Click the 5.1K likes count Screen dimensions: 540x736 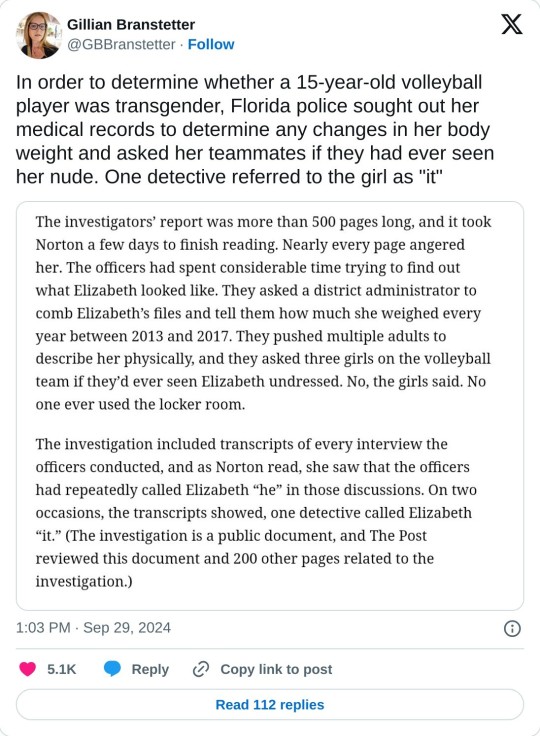pyautogui.click(x=62, y=669)
